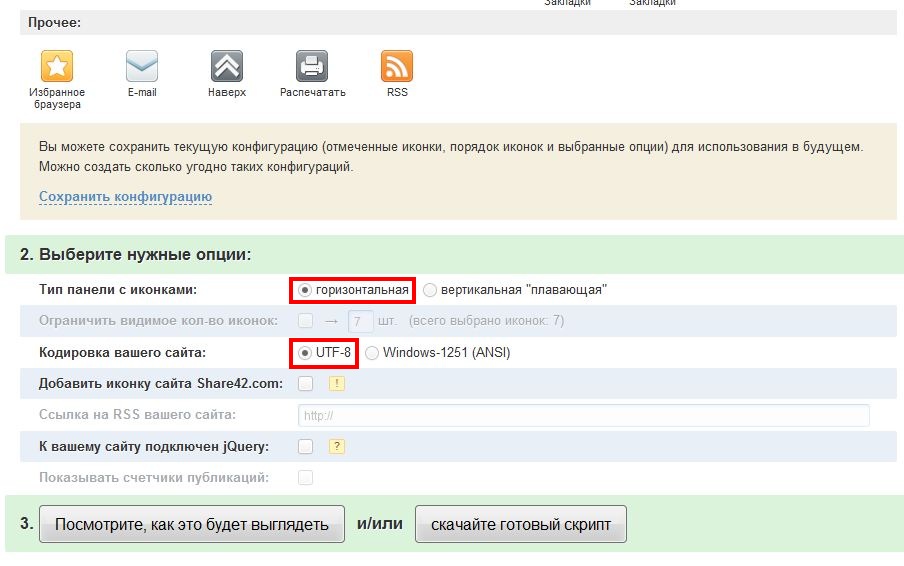This screenshot has width=904, height=566.
Task: Check Показывать счетчики публикаций checkbox
Action: (x=306, y=477)
